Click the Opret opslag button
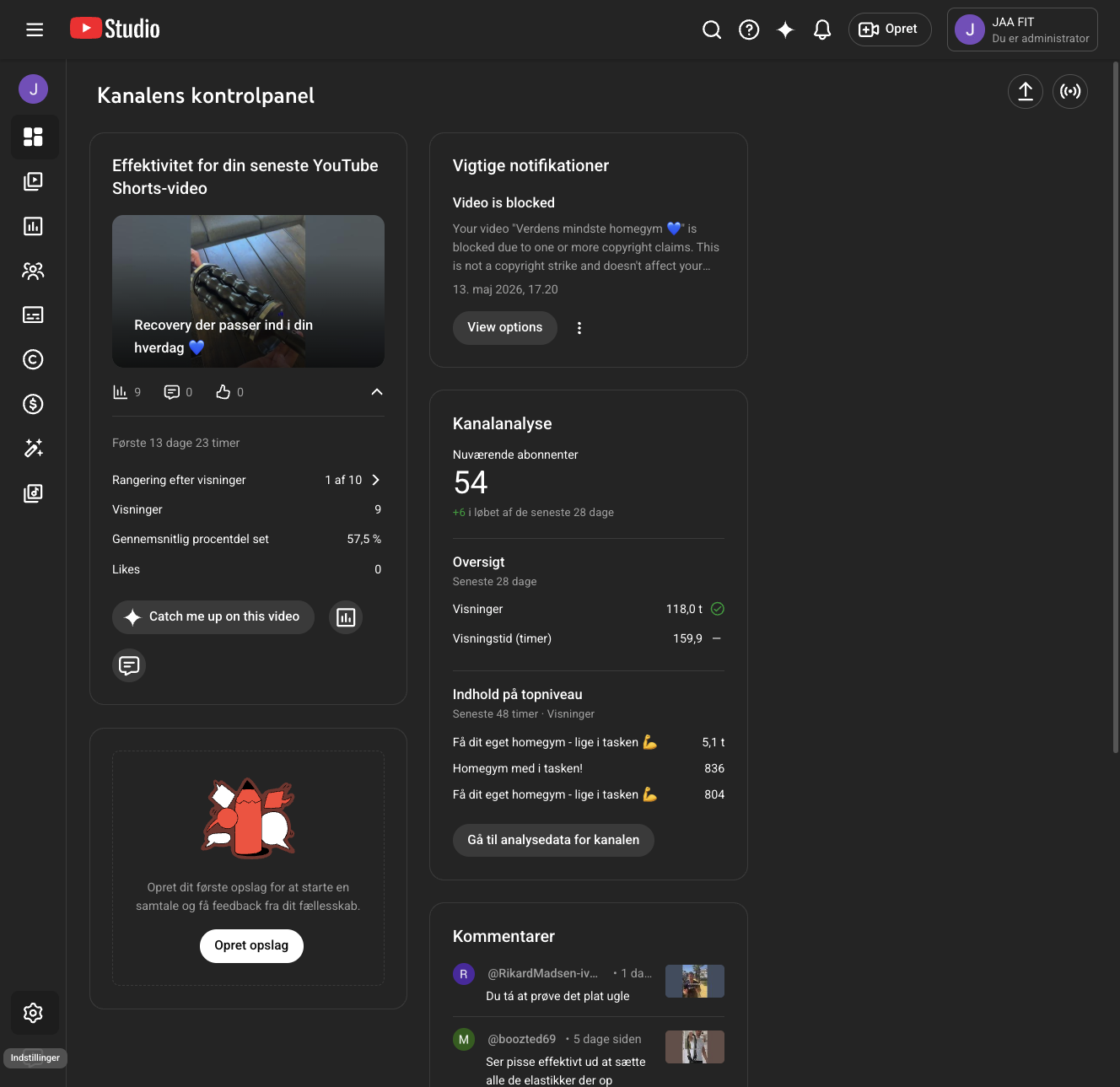Viewport: 1120px width, 1087px height. pyautogui.click(x=251, y=945)
